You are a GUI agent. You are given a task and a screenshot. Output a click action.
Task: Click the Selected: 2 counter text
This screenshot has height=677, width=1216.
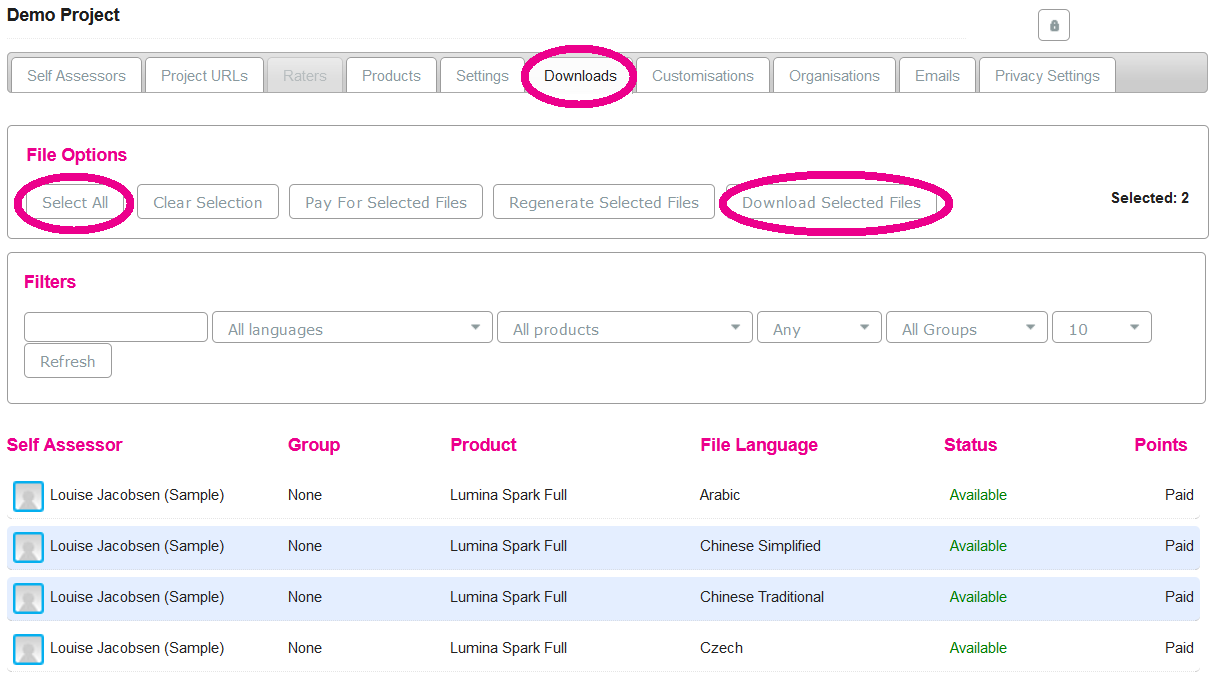click(x=1150, y=198)
